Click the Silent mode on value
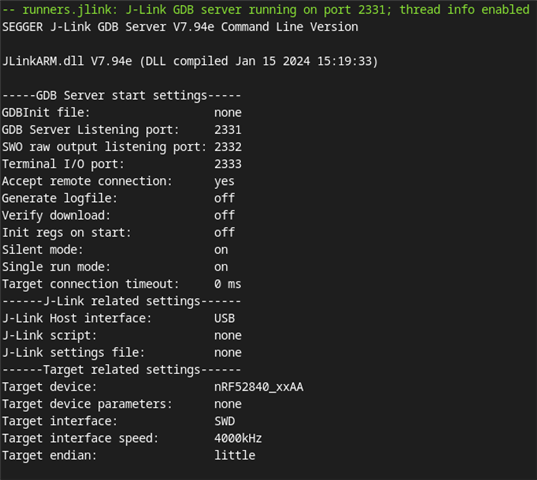 pos(221,250)
